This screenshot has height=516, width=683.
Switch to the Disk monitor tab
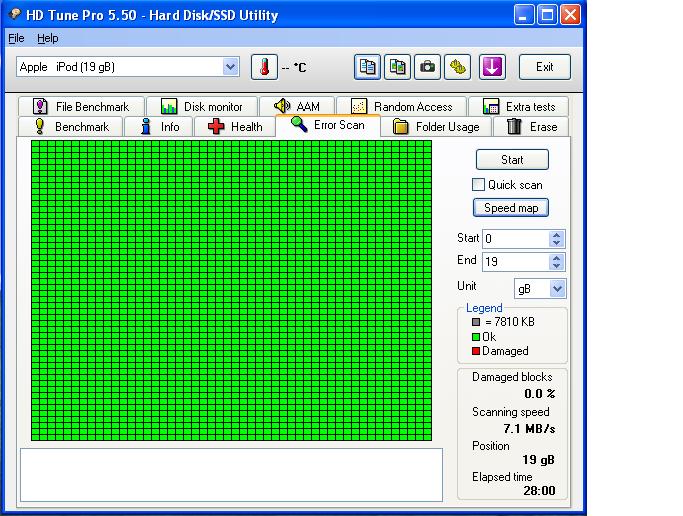click(x=202, y=106)
